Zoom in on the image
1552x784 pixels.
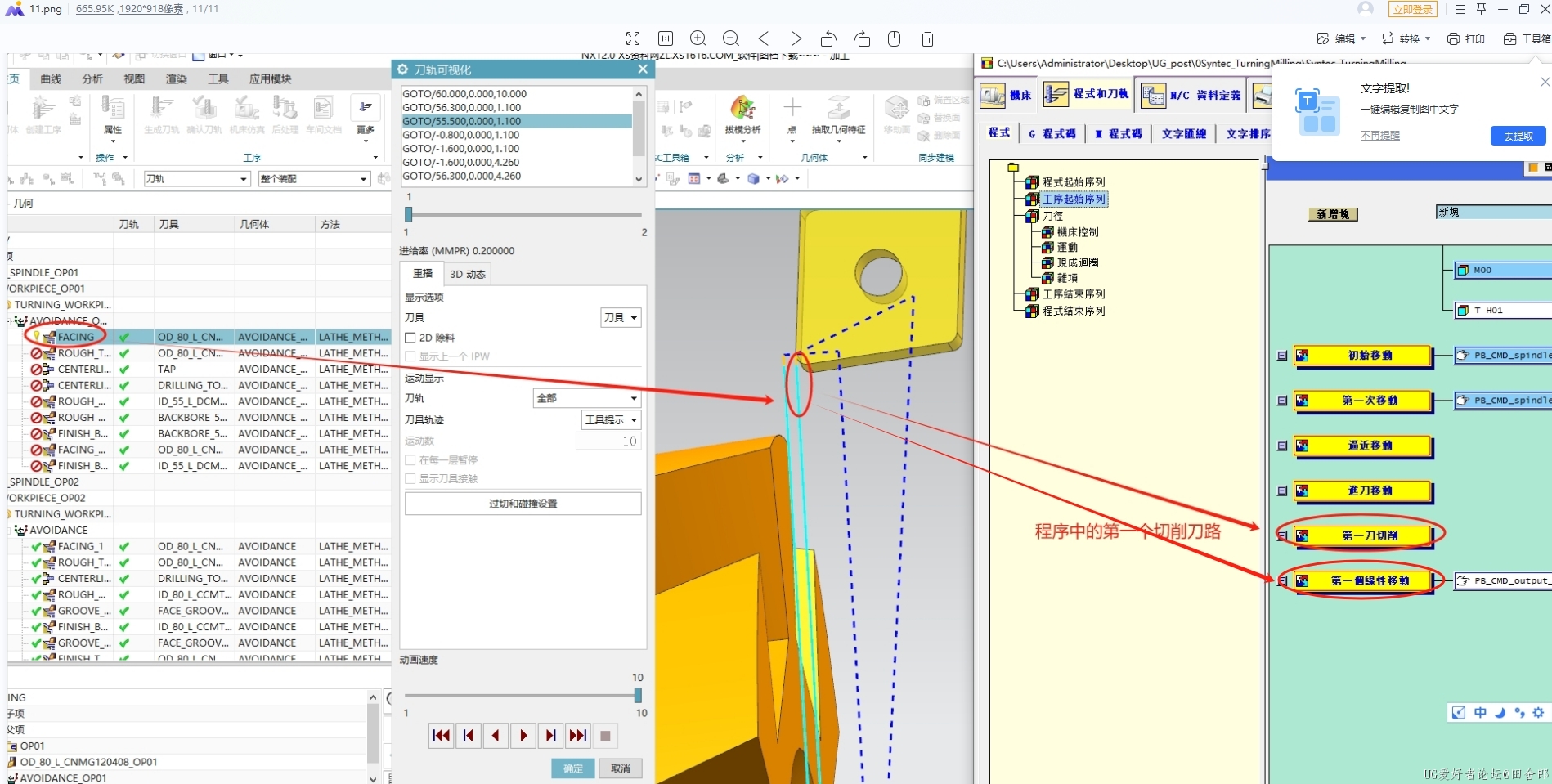(x=698, y=38)
